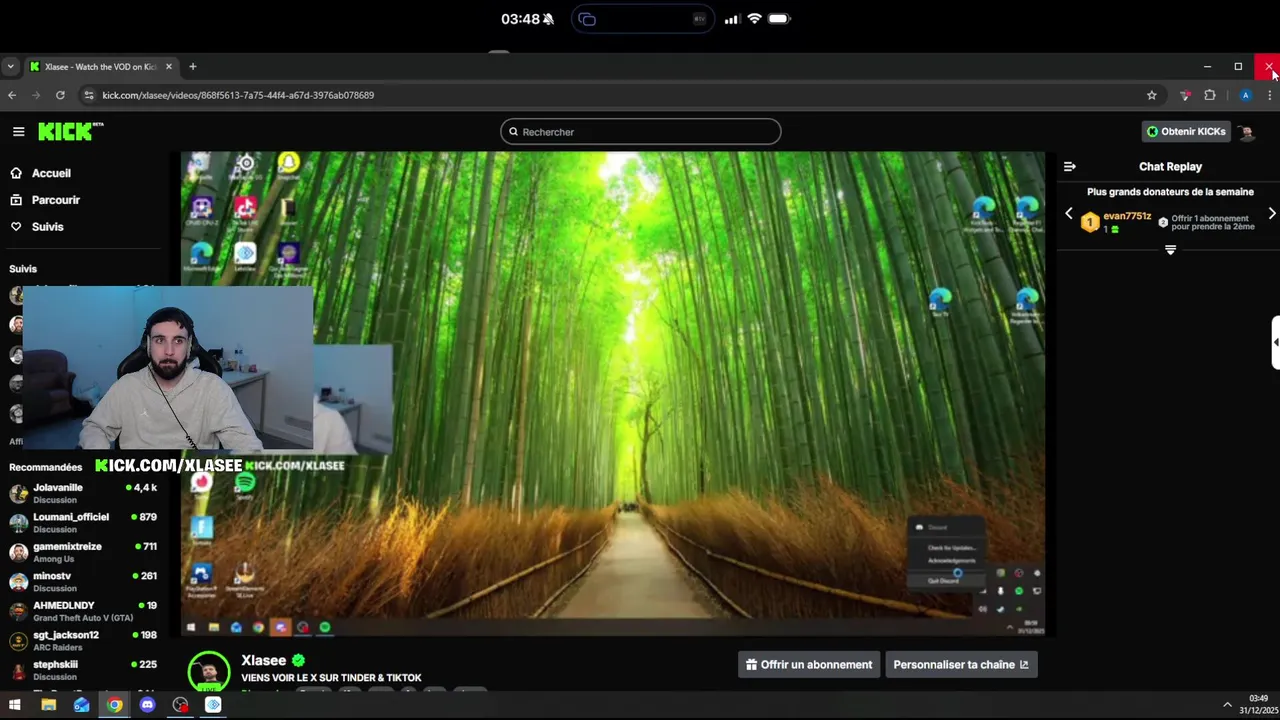The image size is (1280, 720).
Task: Reload the page with the refresh icon
Action: 60,95
